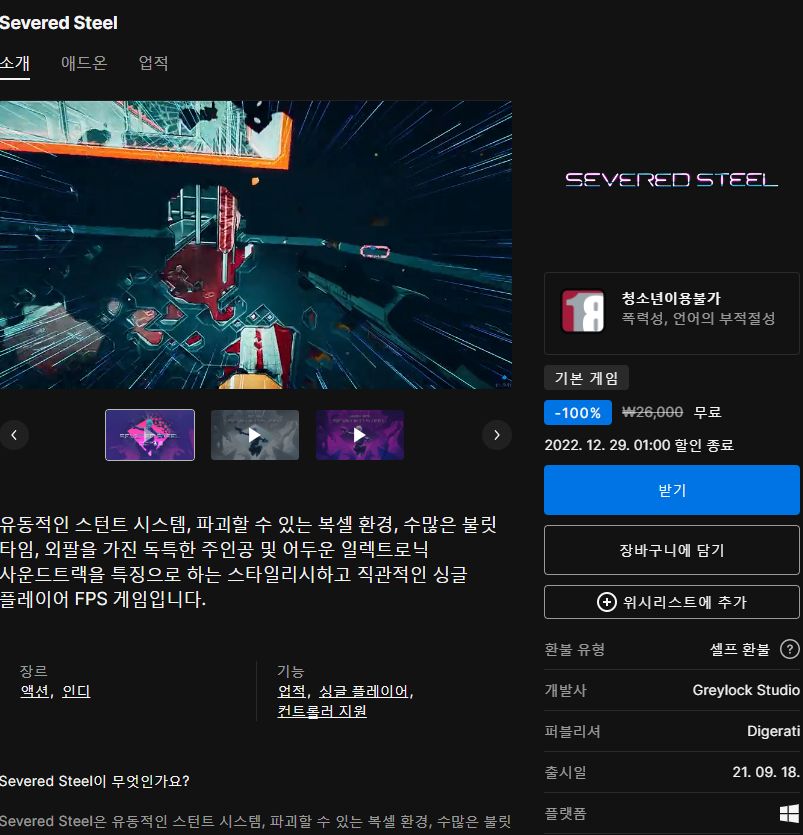Click the 2022. 12. 29. sale end text

tap(639, 445)
